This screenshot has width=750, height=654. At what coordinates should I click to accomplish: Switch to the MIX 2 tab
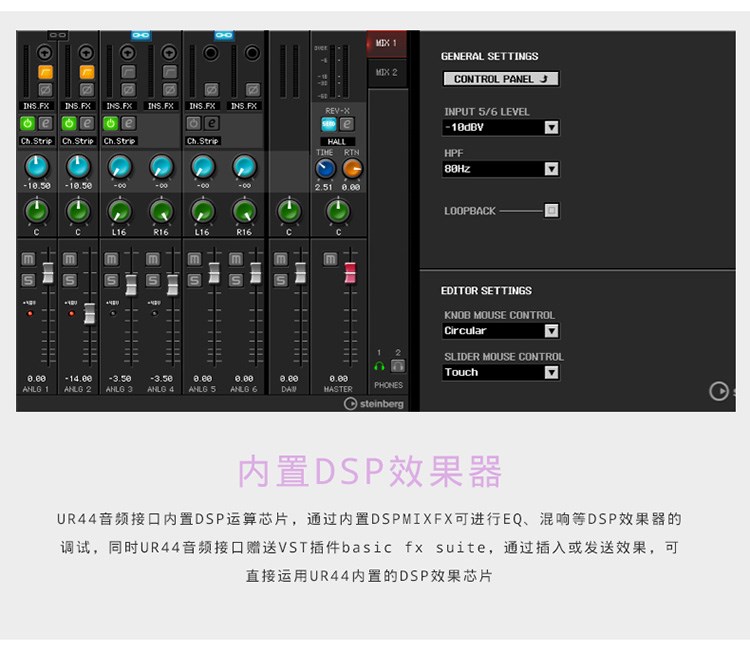click(386, 73)
